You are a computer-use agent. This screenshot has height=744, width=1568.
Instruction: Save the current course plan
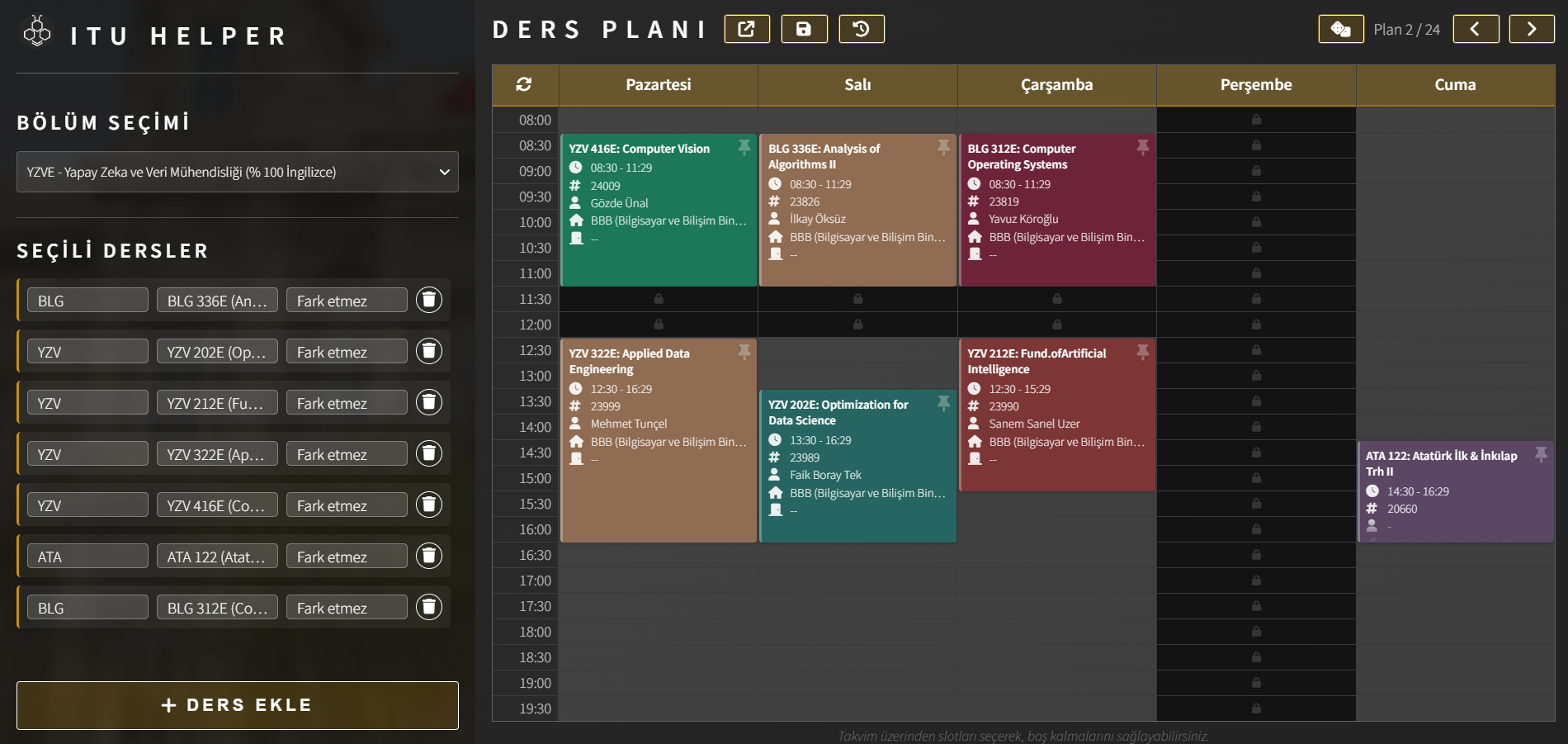click(804, 29)
